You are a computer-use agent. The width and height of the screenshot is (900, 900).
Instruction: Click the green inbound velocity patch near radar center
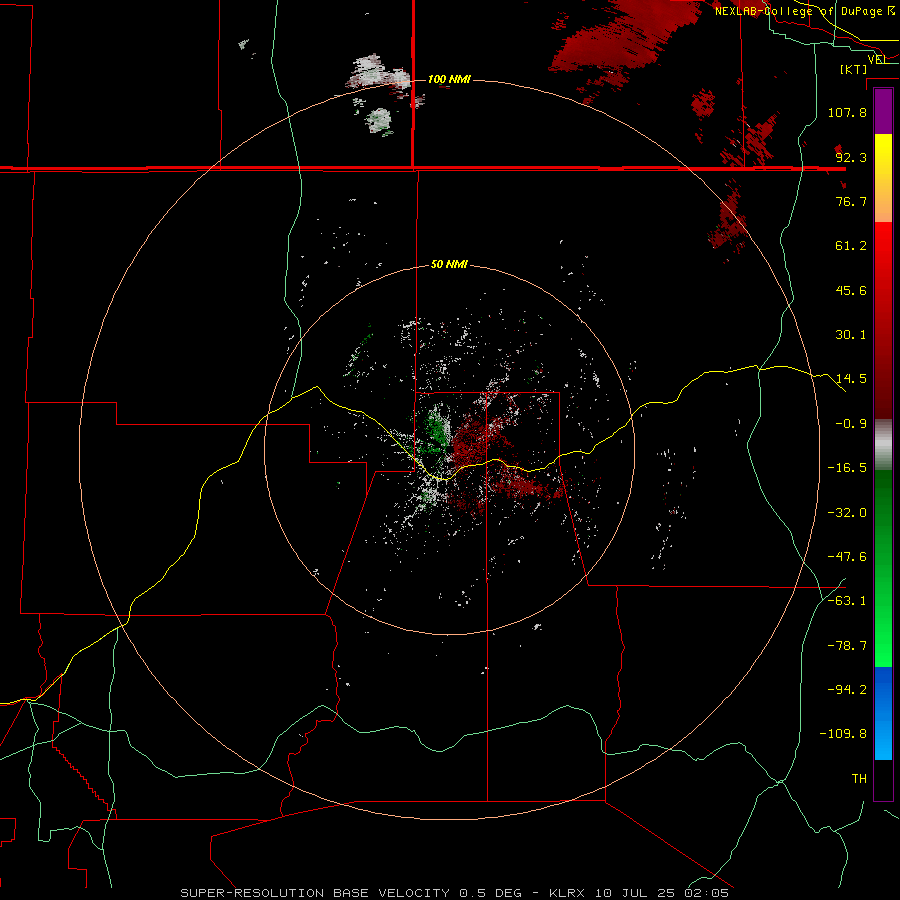click(x=435, y=429)
